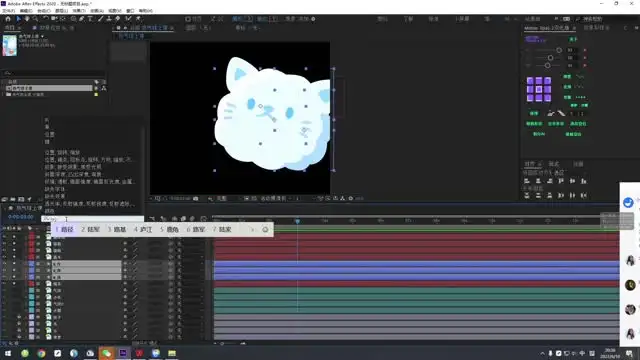Click the timeline layer search field
This screenshot has height=360, width=640.
click(93, 219)
